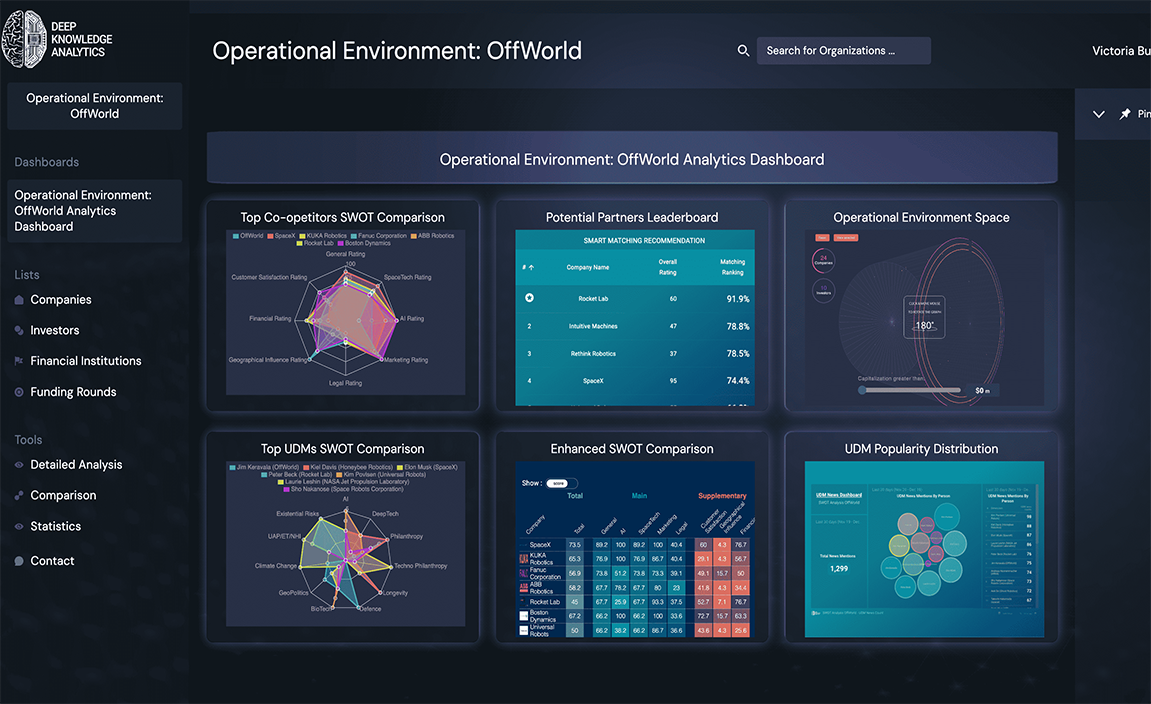The height and width of the screenshot is (704, 1151).
Task: Click the Funding Rounds target icon
Action: [19, 393]
